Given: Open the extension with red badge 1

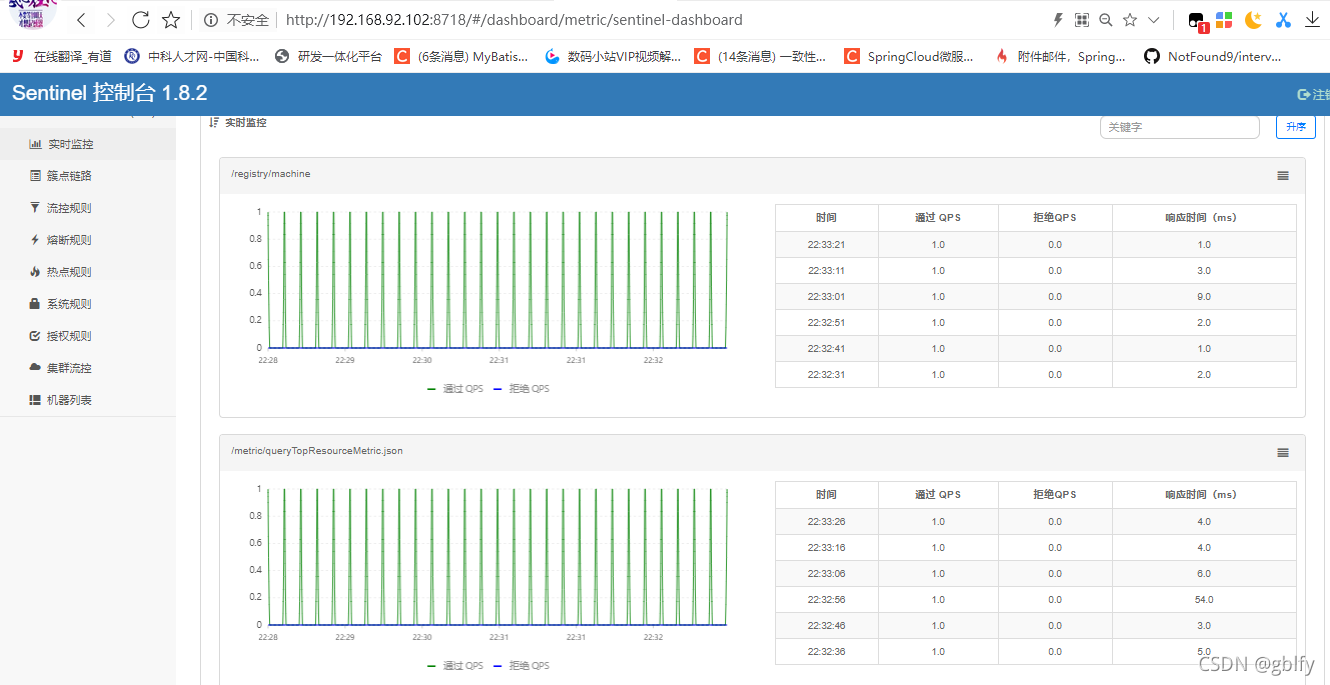Looking at the screenshot, I should (x=1197, y=21).
